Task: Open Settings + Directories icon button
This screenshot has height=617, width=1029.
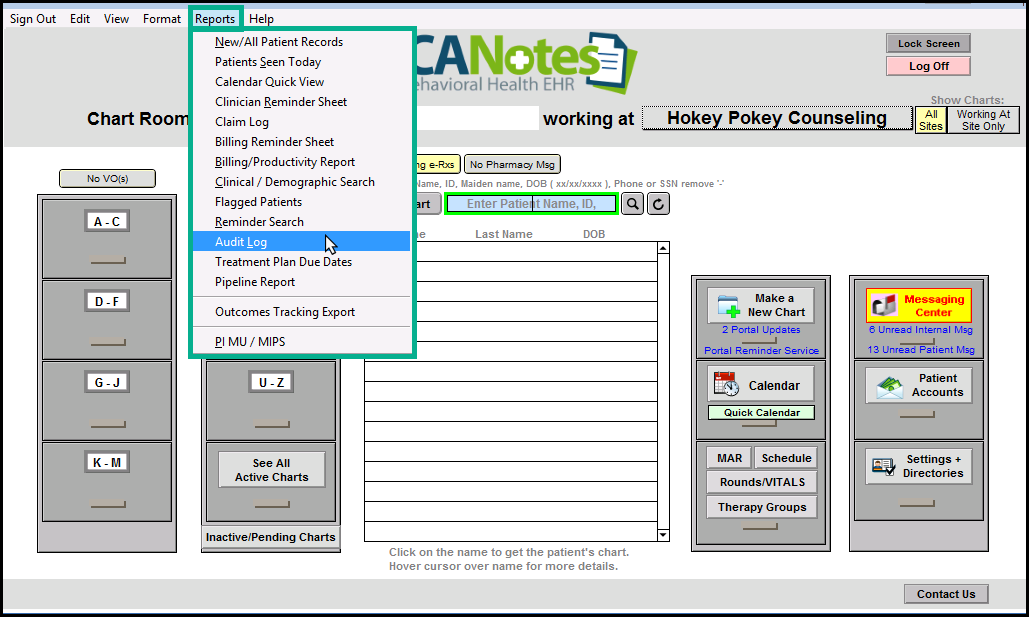Action: point(919,466)
